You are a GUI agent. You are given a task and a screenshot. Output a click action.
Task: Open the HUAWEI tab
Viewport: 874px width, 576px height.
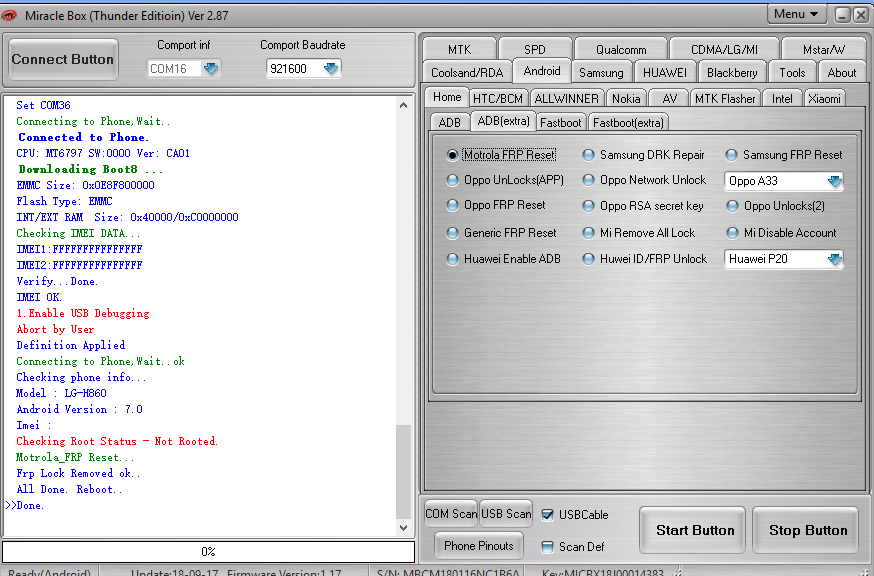(665, 72)
